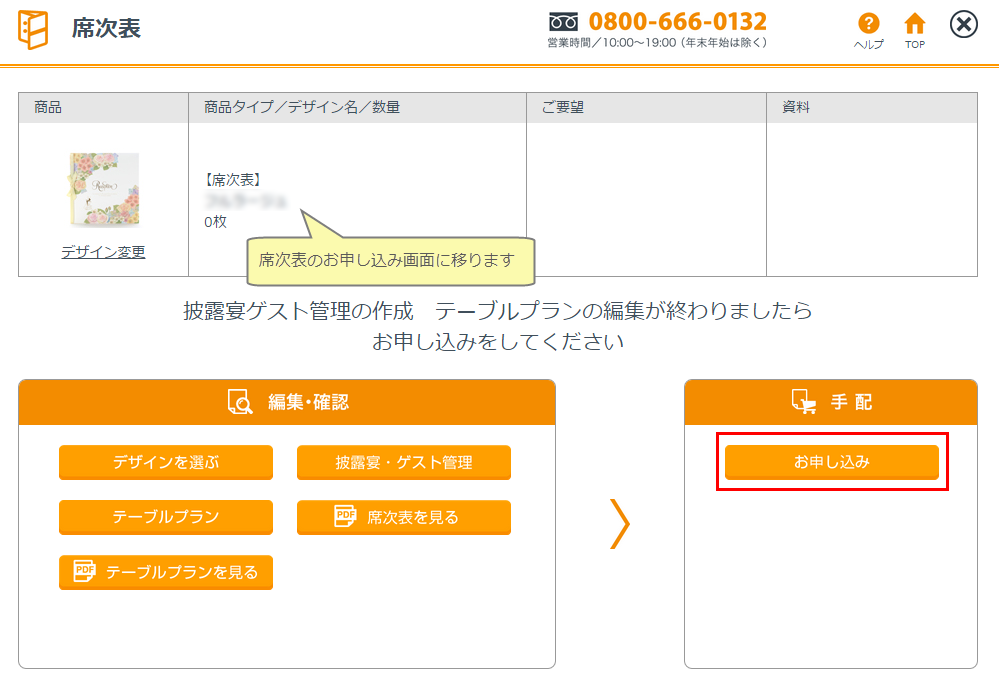Viewport: 999px width, 688px height.
Task: Click the orange right chevron arrow
Action: pyautogui.click(x=620, y=523)
